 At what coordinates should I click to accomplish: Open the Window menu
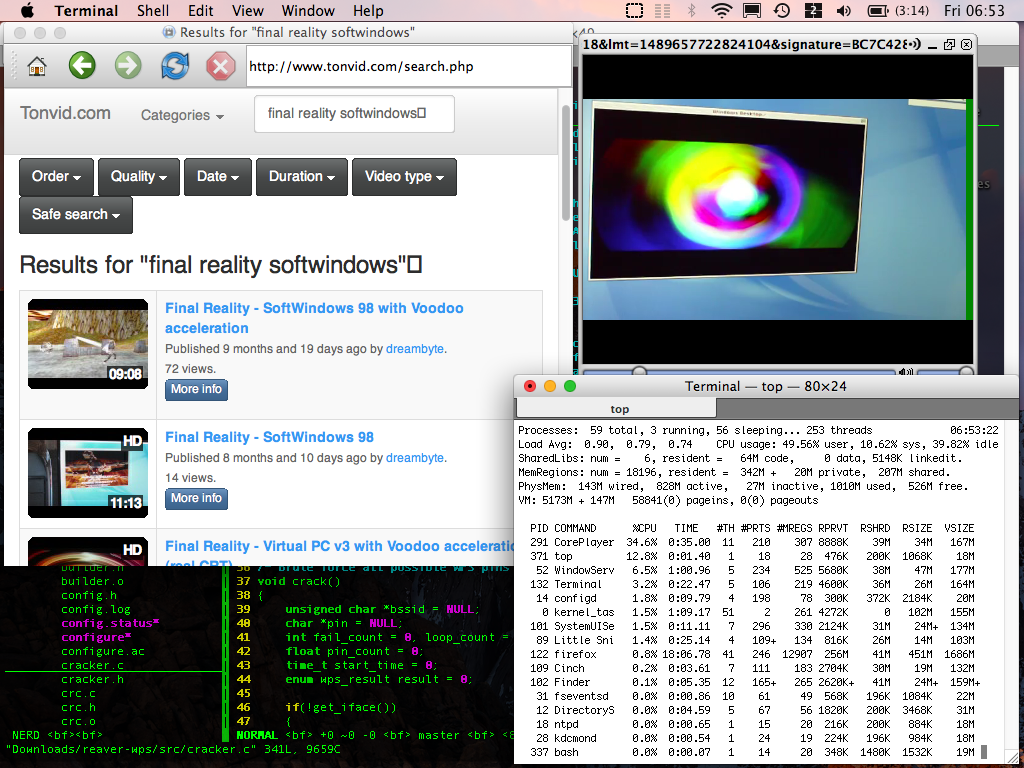click(308, 10)
